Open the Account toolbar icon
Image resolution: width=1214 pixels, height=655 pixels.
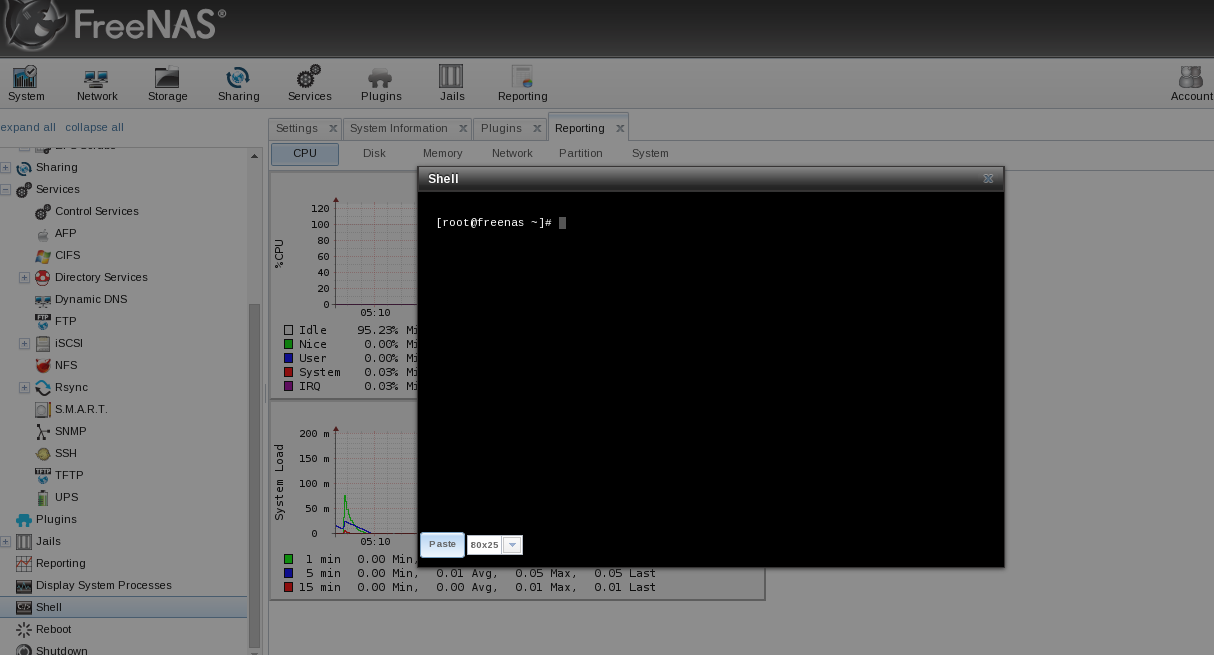coord(1191,83)
